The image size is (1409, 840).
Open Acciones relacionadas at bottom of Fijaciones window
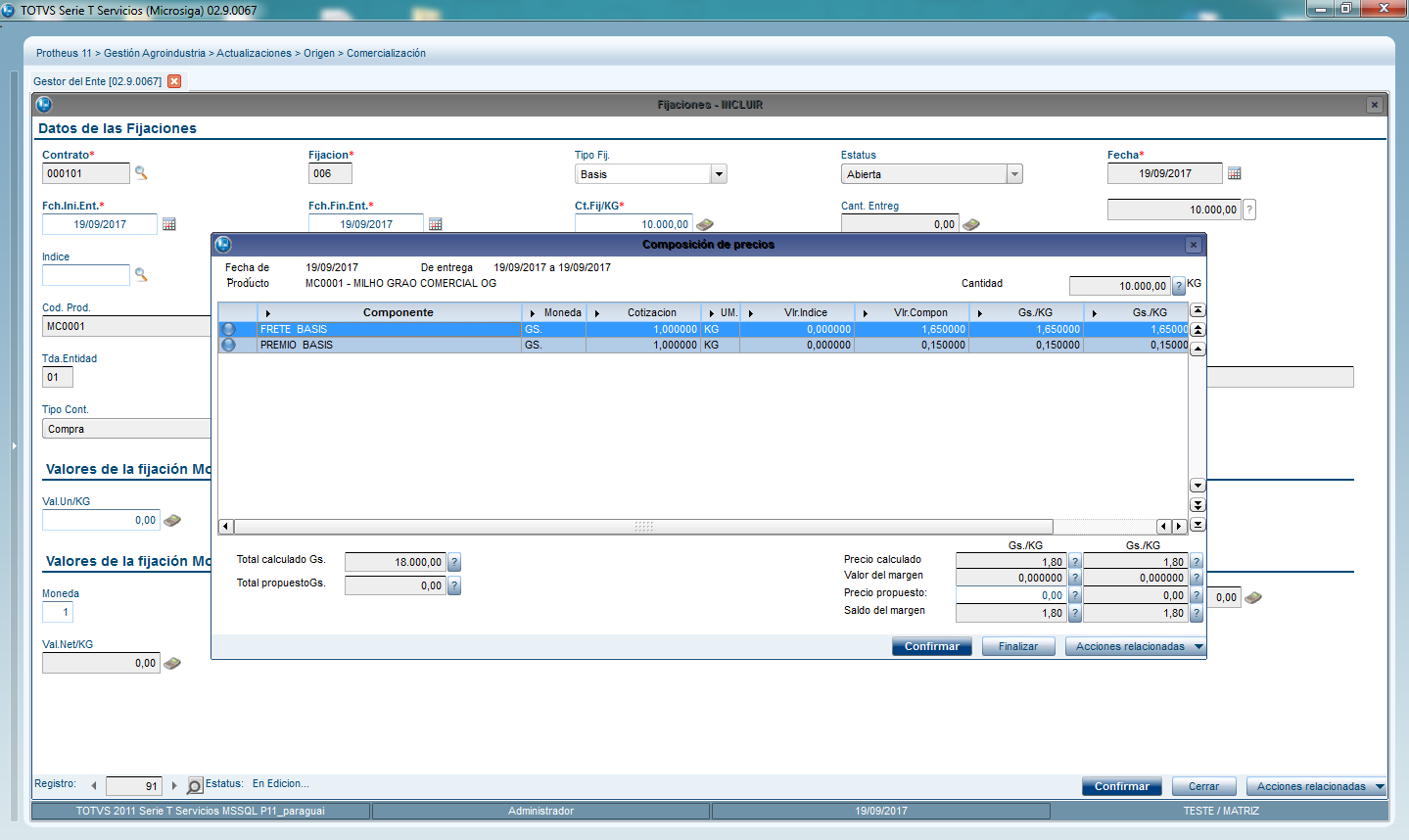[1316, 786]
